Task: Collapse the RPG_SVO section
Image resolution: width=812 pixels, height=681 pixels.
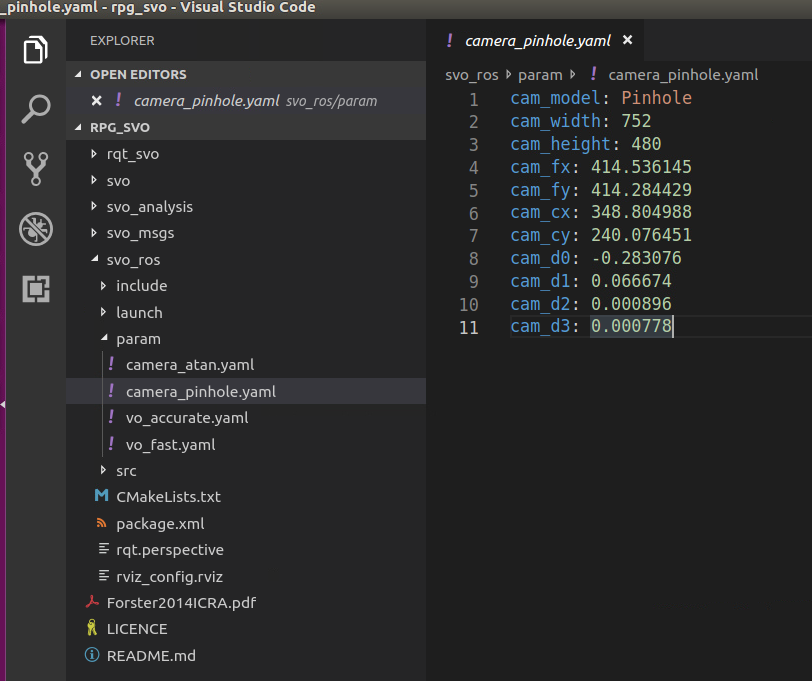Action: pos(78,127)
